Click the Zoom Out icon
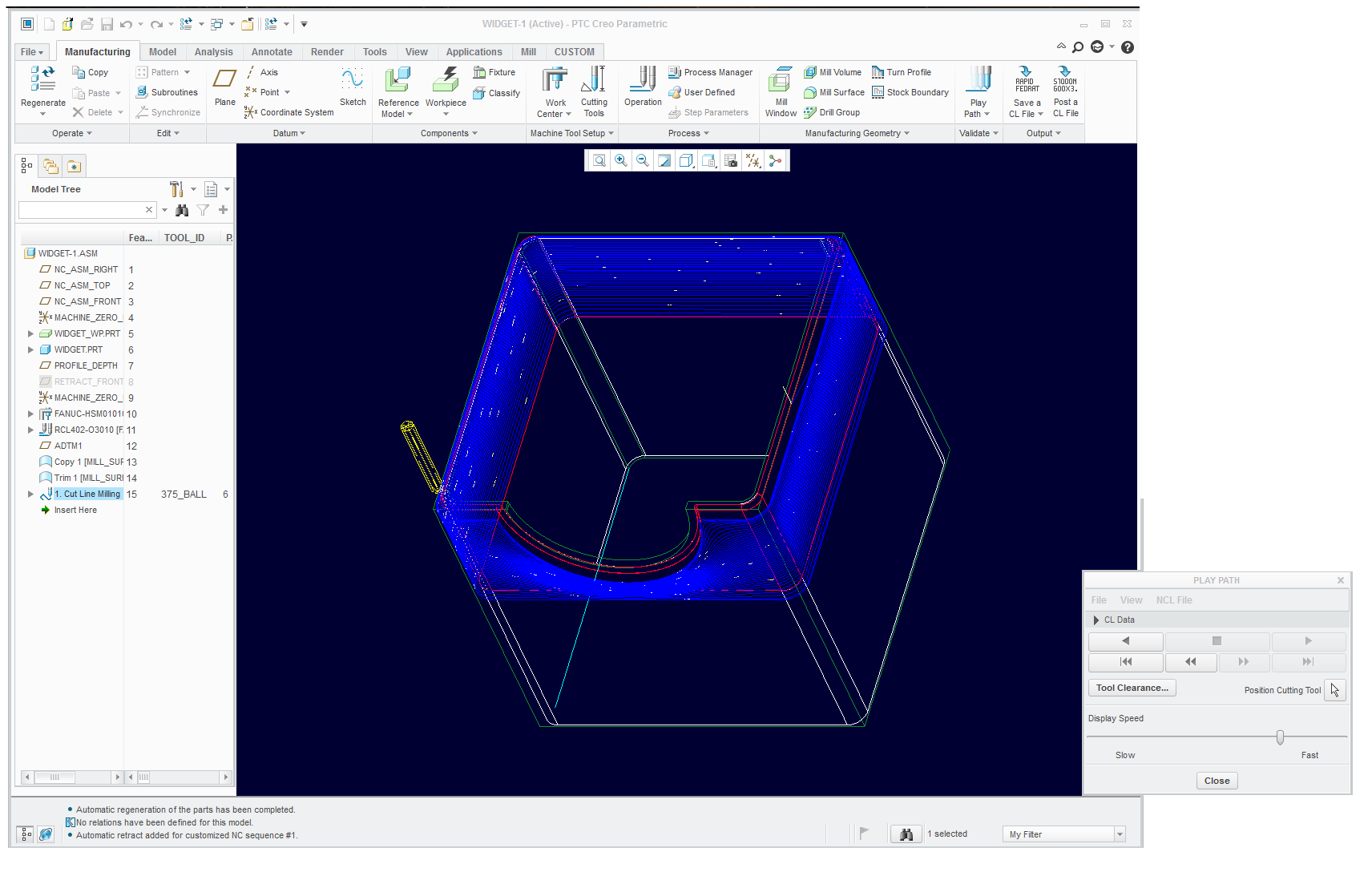The height and width of the screenshot is (872, 1372). tap(643, 161)
